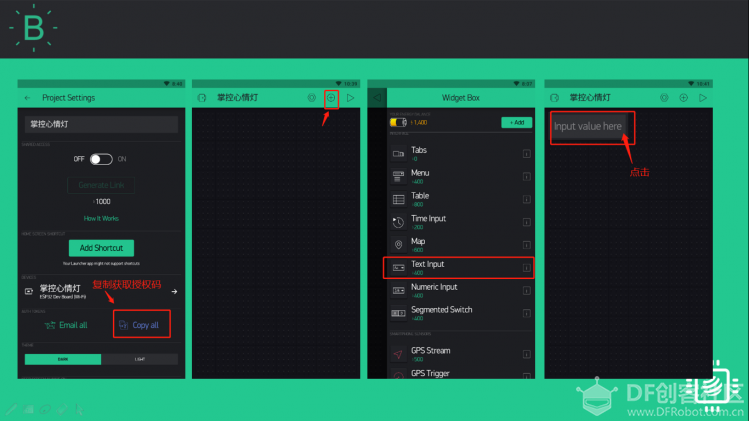Image resolution: width=749 pixels, height=421 pixels.
Task: Select the DARK theme option
Action: [63, 359]
